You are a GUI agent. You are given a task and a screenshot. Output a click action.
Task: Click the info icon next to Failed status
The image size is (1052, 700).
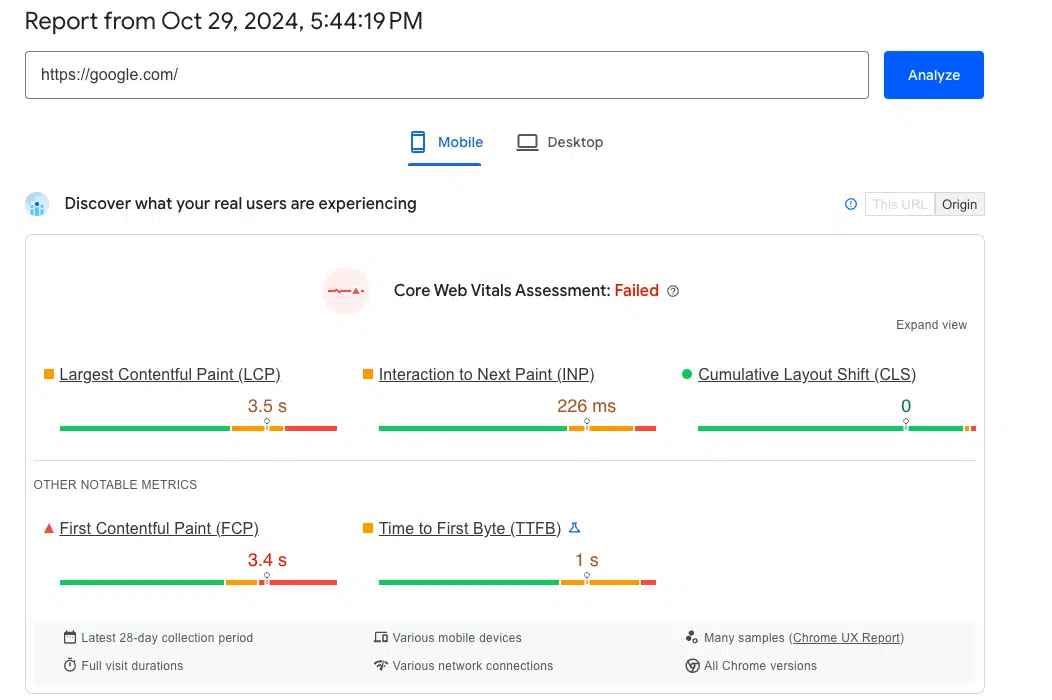coord(672,291)
